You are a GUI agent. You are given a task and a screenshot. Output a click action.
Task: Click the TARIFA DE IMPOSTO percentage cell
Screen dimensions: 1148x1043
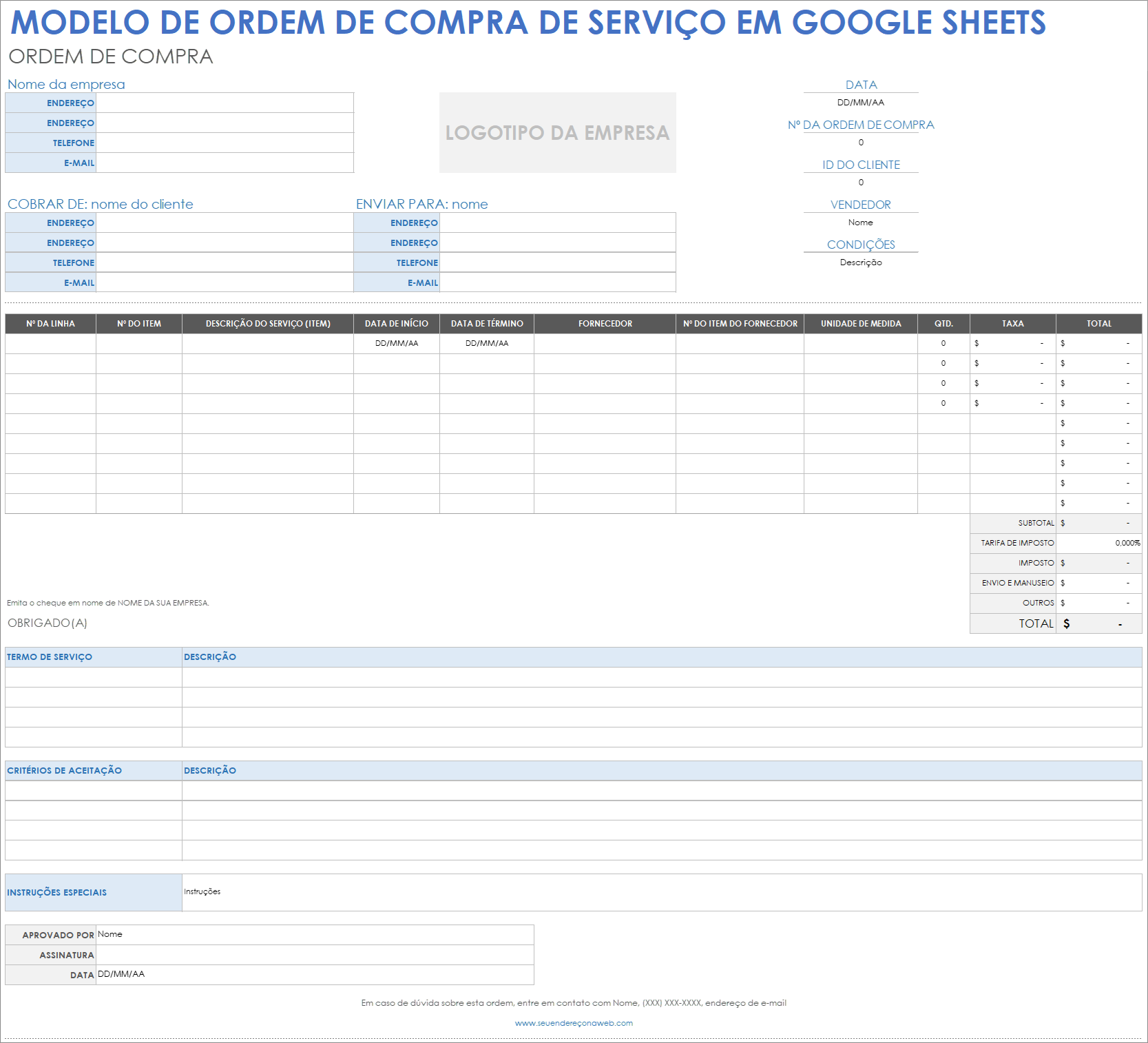(x=1098, y=543)
